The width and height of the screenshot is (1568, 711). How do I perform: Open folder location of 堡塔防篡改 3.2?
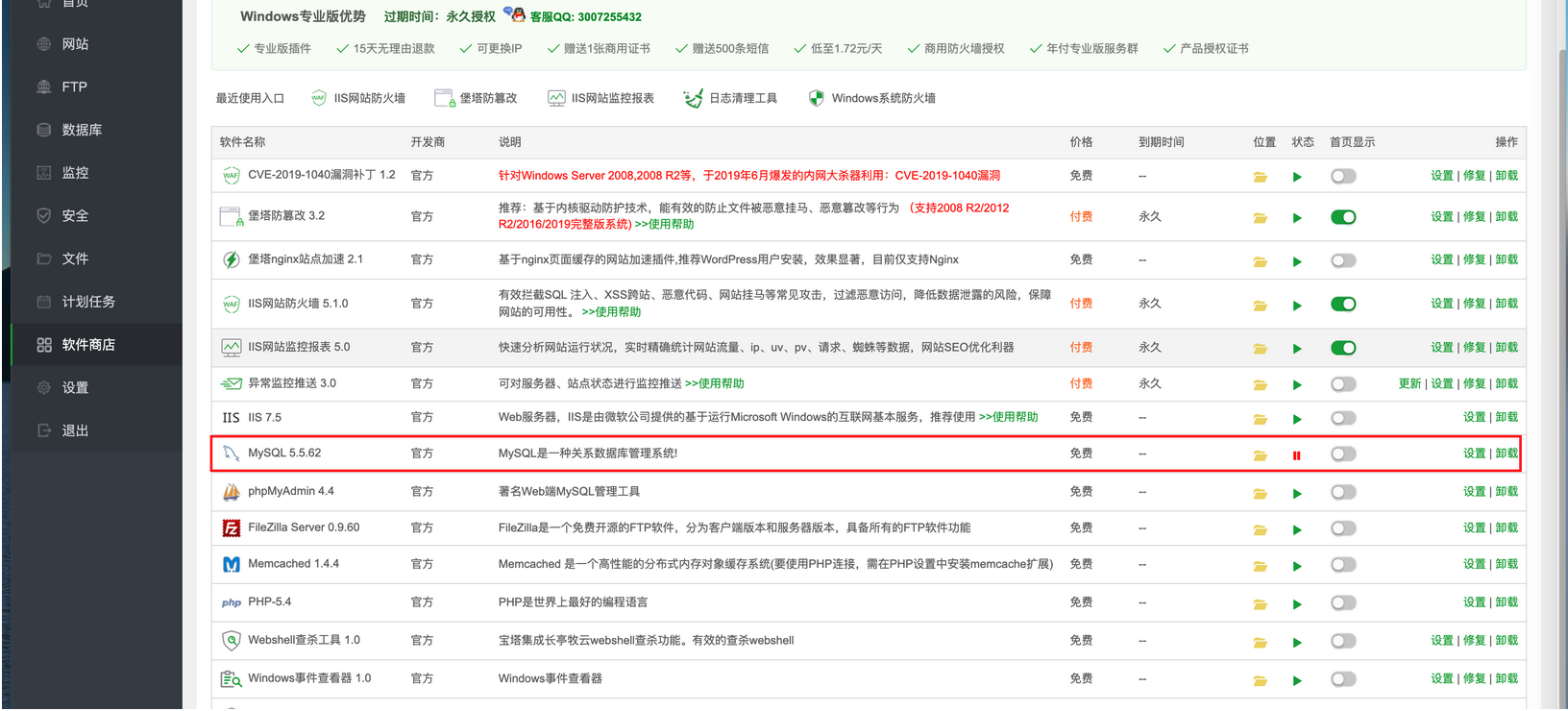pos(1260,218)
